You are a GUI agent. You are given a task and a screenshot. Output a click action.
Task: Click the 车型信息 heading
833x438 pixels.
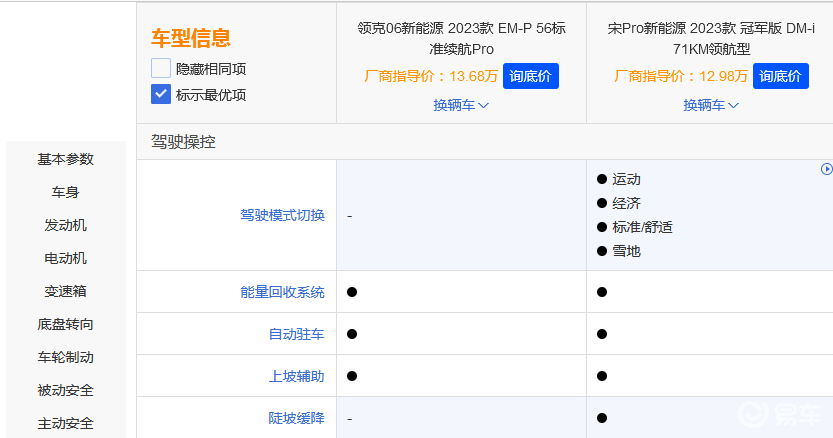[191, 38]
